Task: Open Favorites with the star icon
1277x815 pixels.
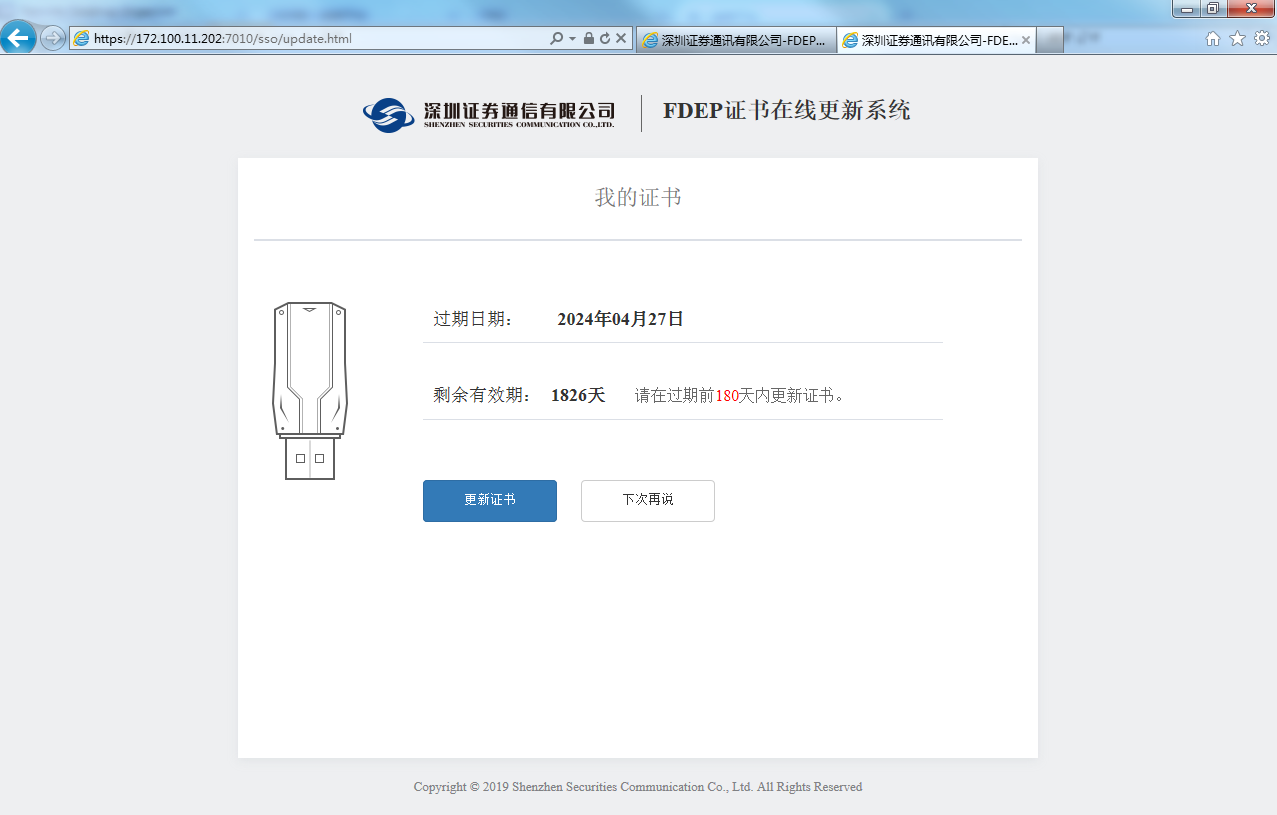Action: (1237, 39)
